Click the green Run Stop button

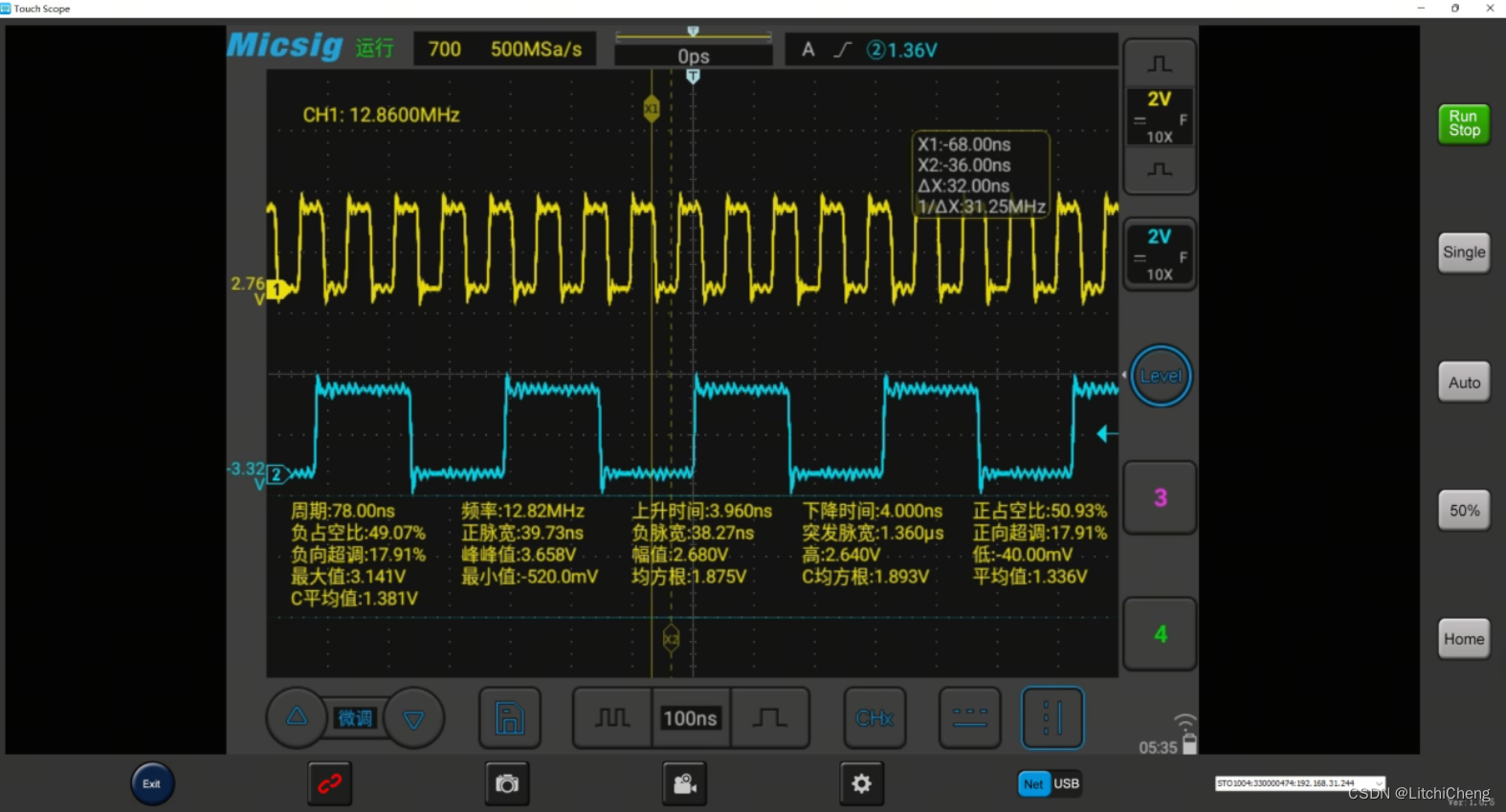1464,123
